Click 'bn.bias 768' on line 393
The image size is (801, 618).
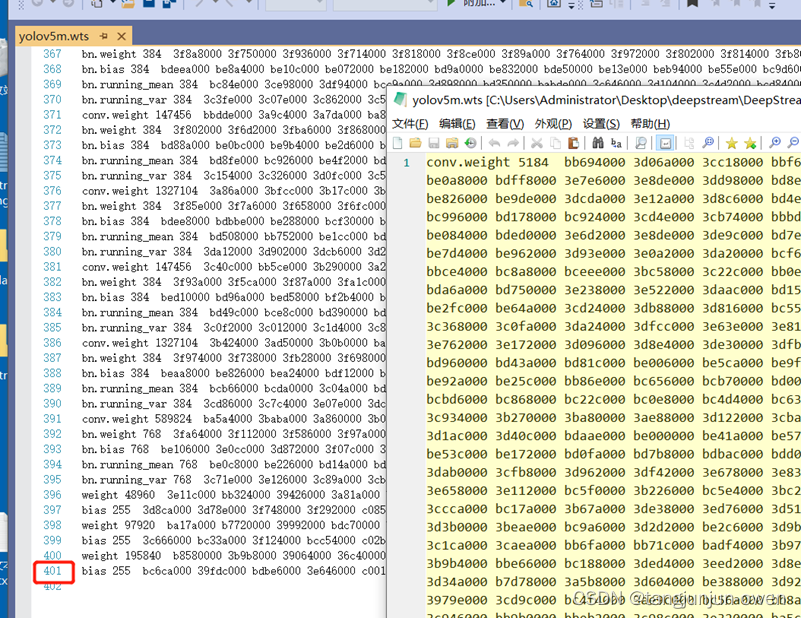pos(115,449)
